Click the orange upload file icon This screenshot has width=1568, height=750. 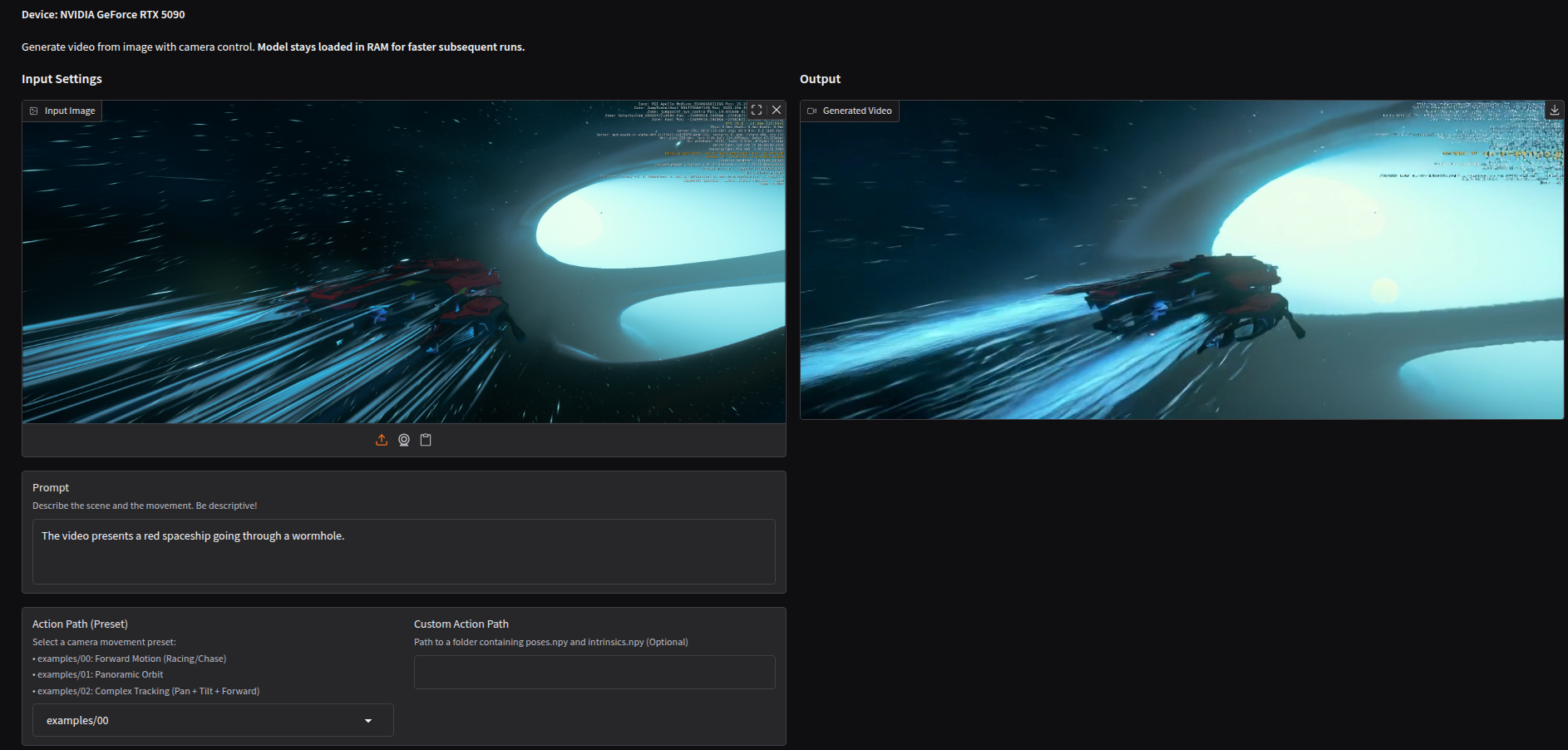click(x=382, y=440)
